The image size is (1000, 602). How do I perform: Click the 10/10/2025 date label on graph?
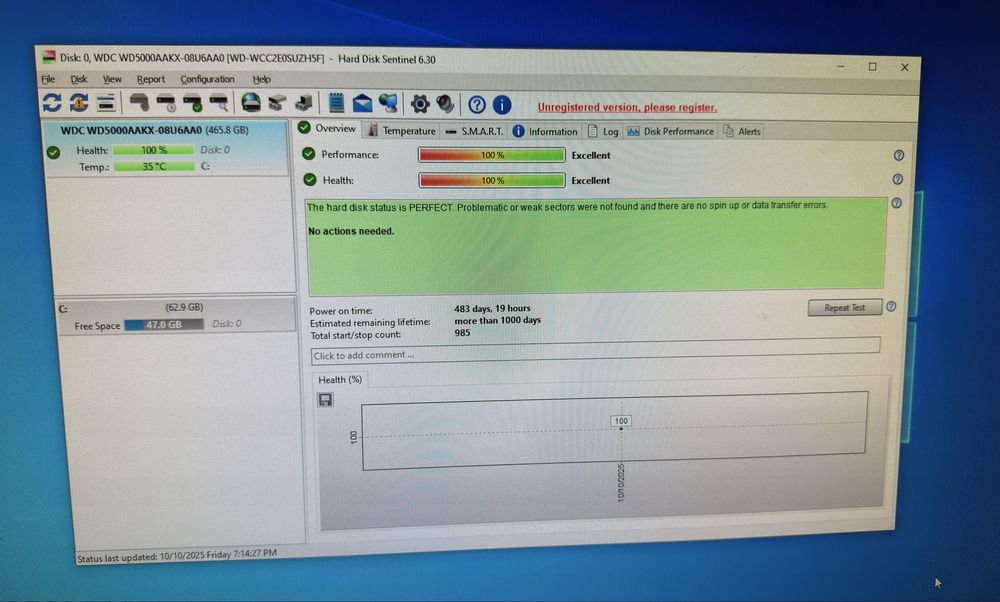(621, 483)
